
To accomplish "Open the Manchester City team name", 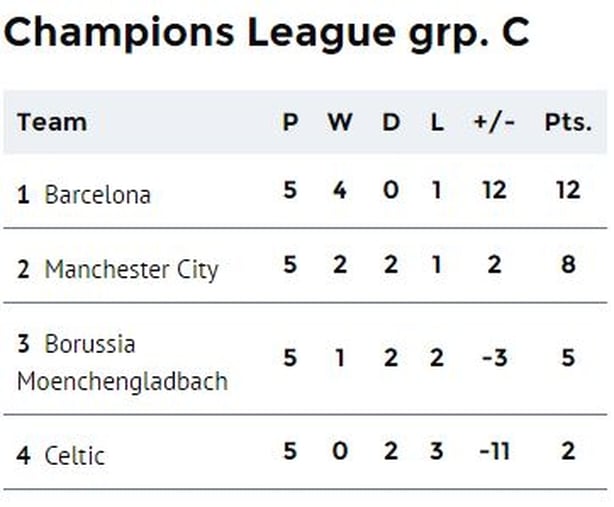I will pyautogui.click(x=131, y=270).
